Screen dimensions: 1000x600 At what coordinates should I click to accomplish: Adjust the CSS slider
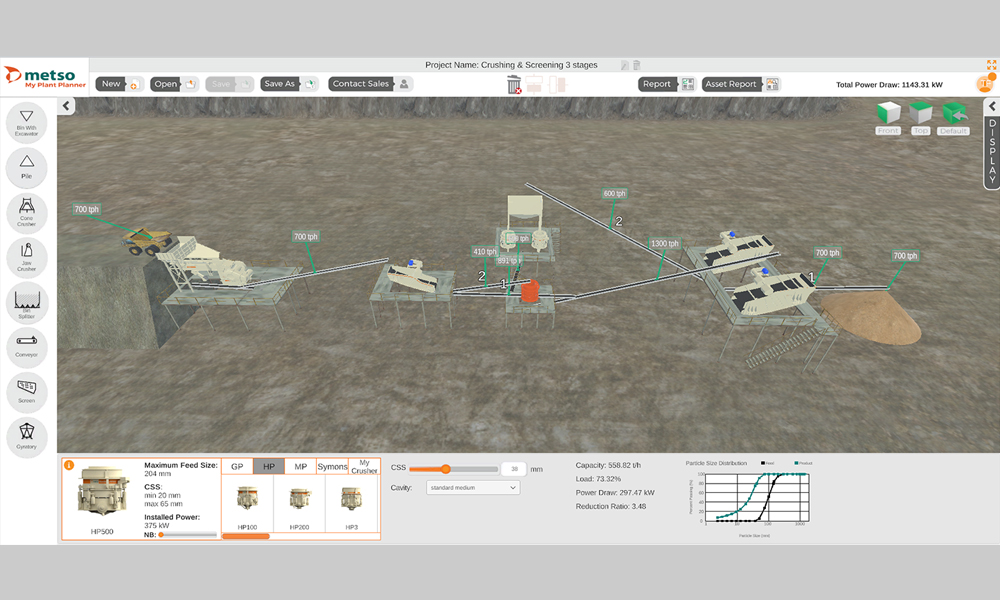coord(446,469)
